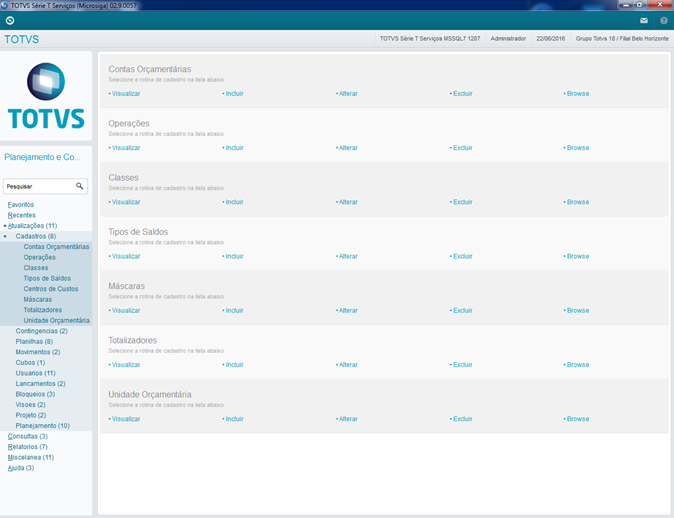The image size is (674, 518).
Task: Click Alterar under the Totalizadores section
Action: tap(347, 365)
